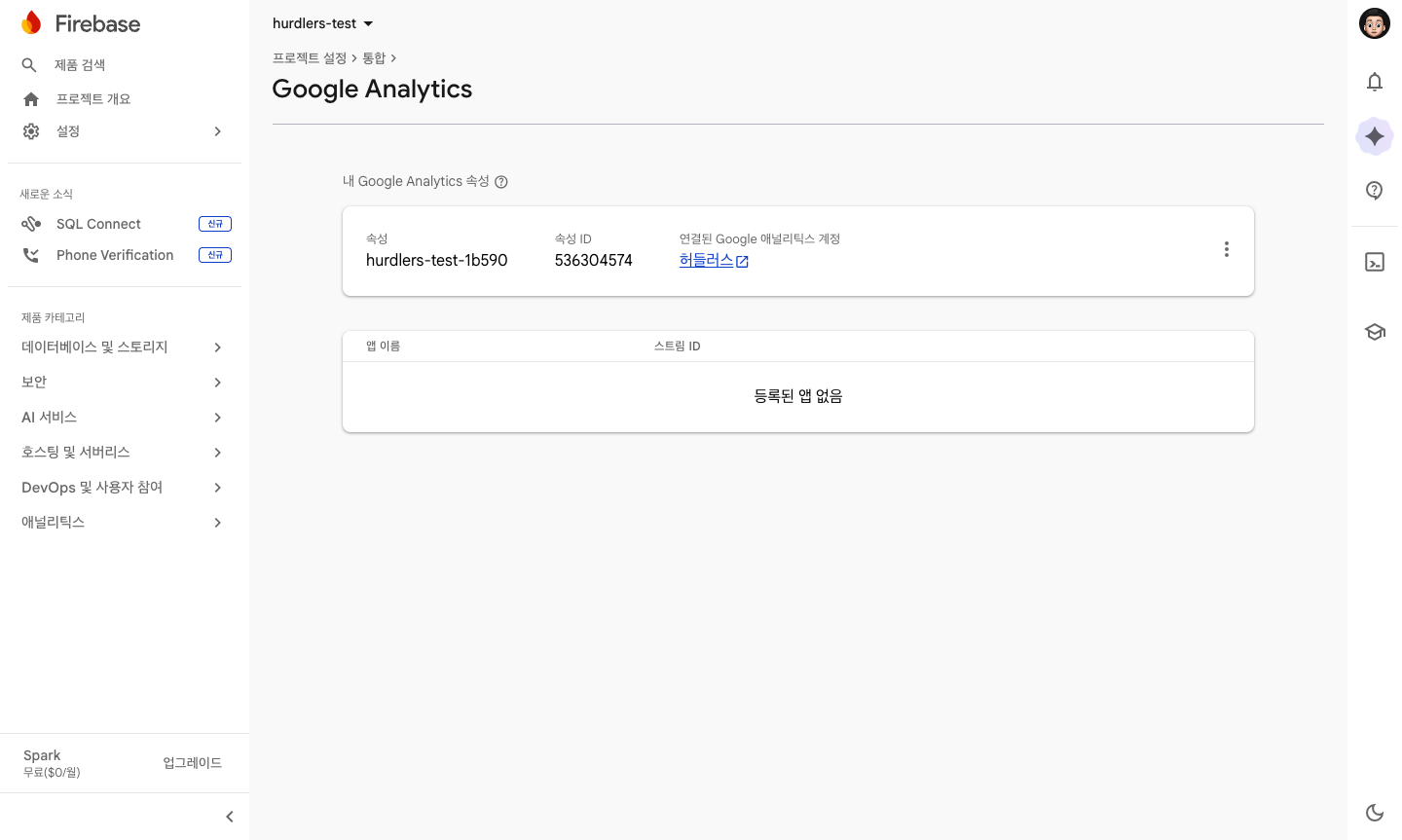The width and height of the screenshot is (1402, 840).
Task: Open the notifications bell
Action: tap(1375, 82)
